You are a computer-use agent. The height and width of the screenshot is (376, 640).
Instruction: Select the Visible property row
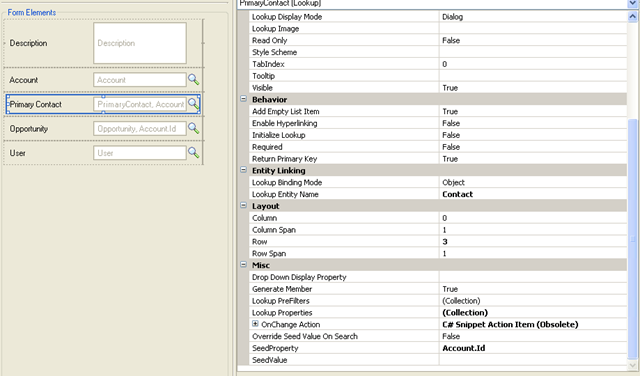tap(438, 88)
